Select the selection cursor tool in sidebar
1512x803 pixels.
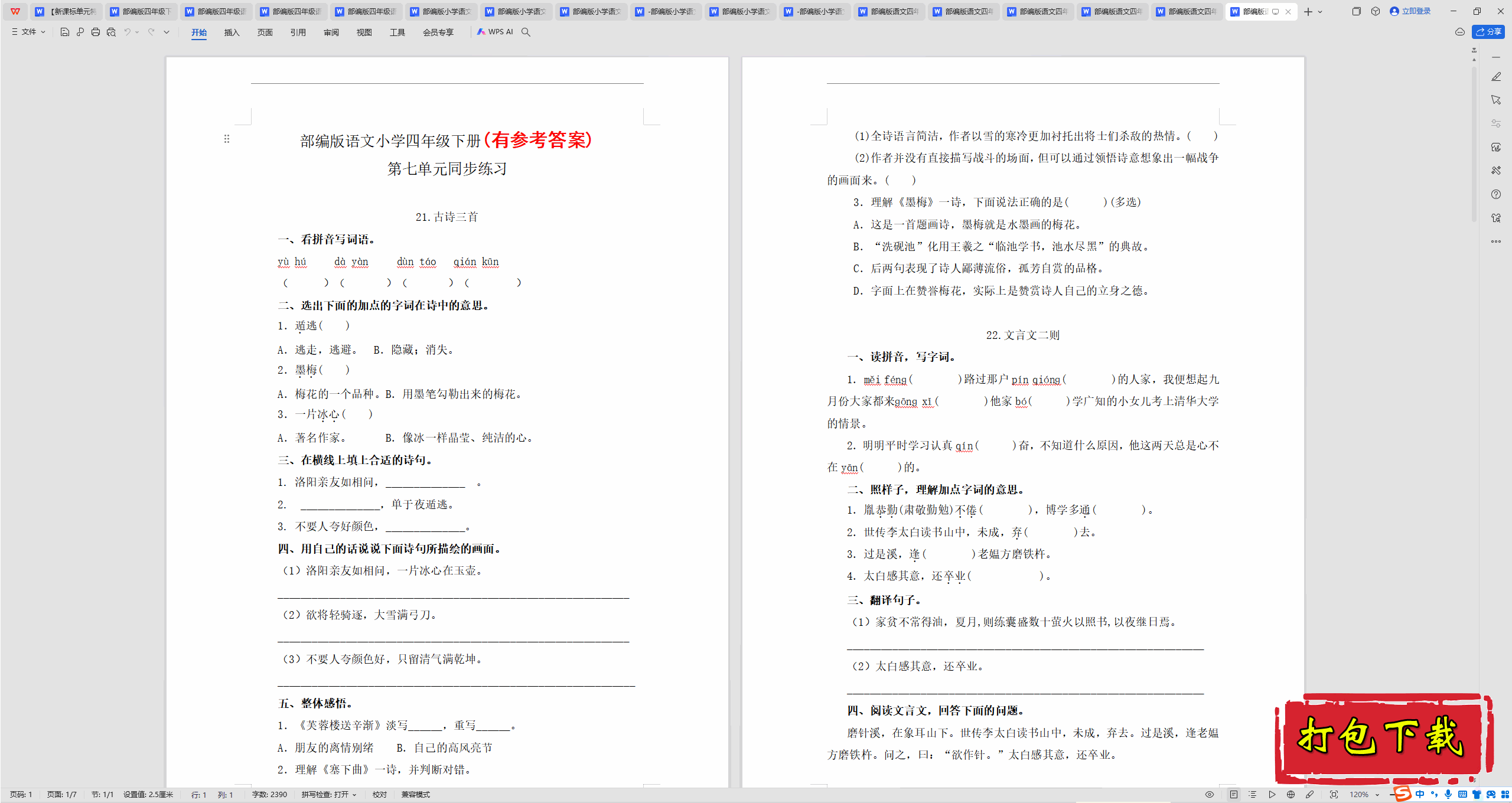(x=1496, y=100)
